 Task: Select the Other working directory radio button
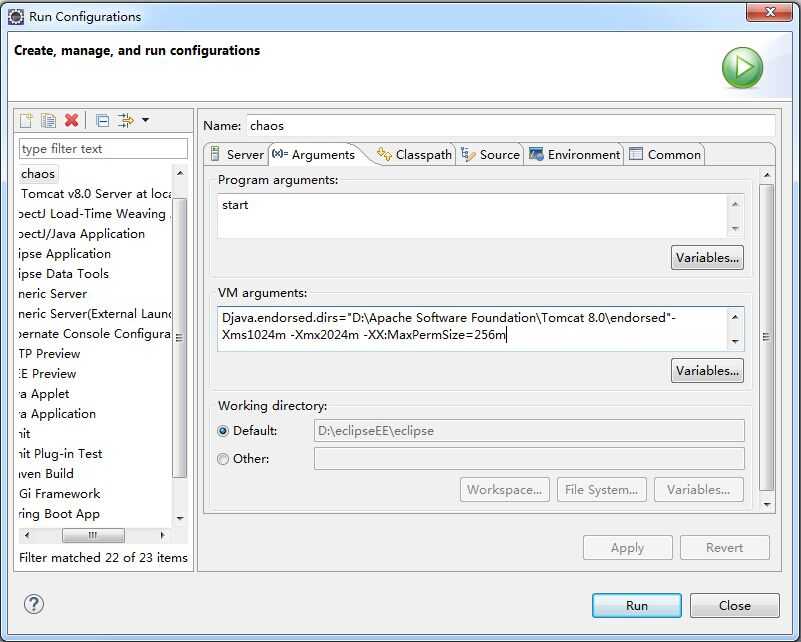tap(223, 459)
